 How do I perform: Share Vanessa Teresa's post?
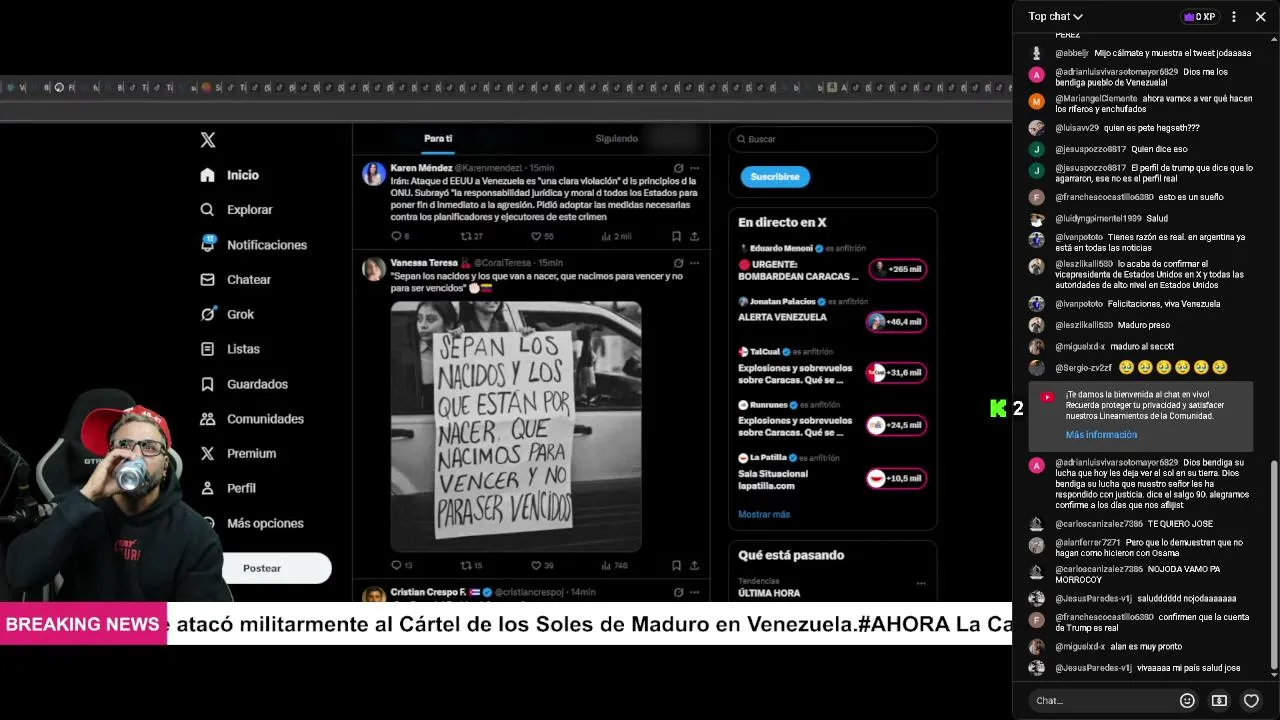tap(695, 565)
